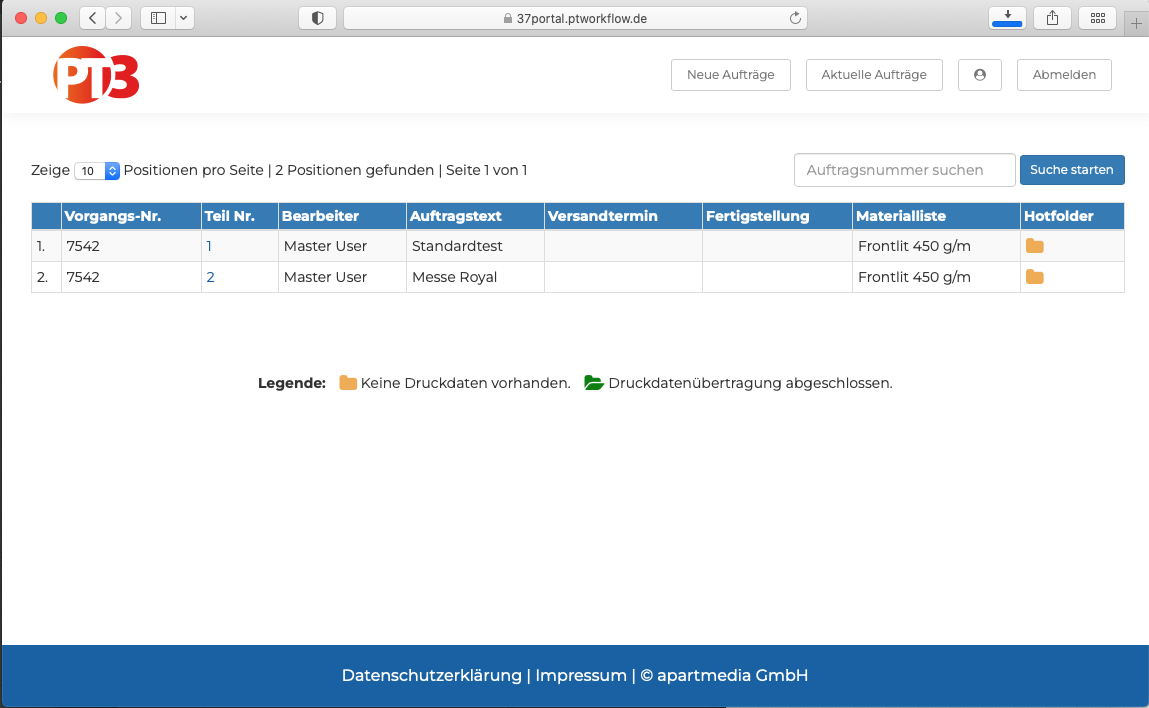Click the privacy shield icon
The height and width of the screenshot is (708, 1149).
point(317,18)
